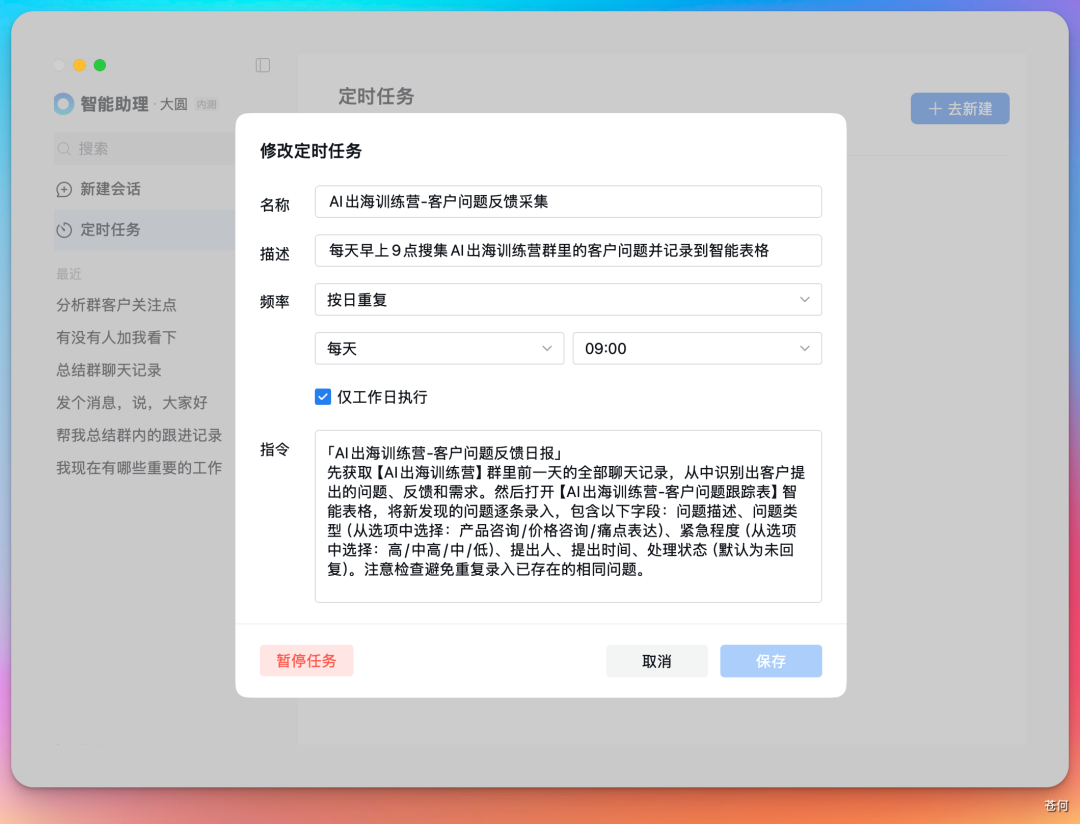Click the plus icon on 去新建 button

(x=935, y=109)
